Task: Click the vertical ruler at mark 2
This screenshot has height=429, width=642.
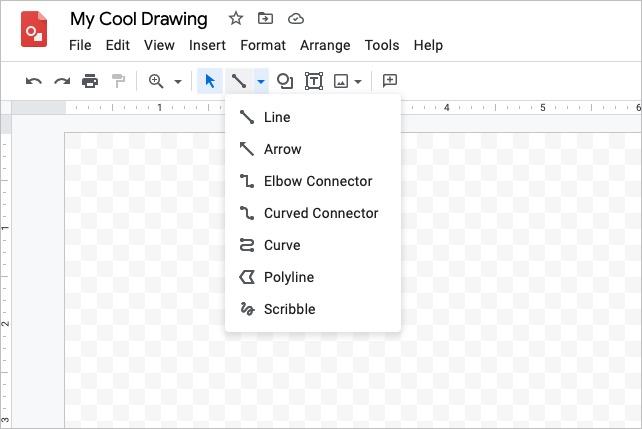Action: pos(5,323)
